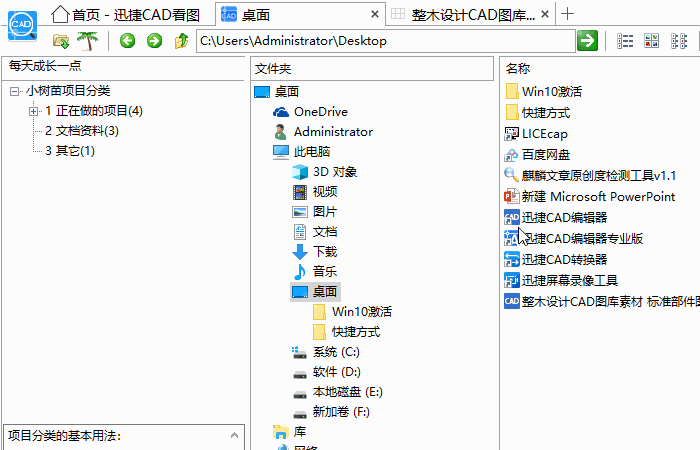This screenshot has width=700, height=450.
Task: Click the 整木设计CAD图库素材 CAD file icon
Action: (x=512, y=301)
